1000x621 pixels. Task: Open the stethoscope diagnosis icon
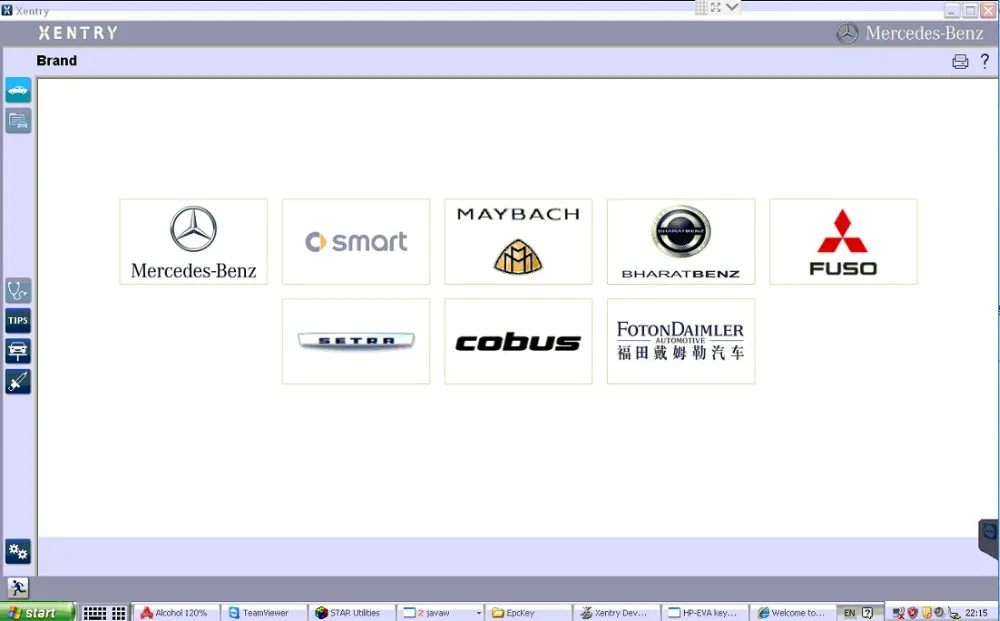click(18, 291)
